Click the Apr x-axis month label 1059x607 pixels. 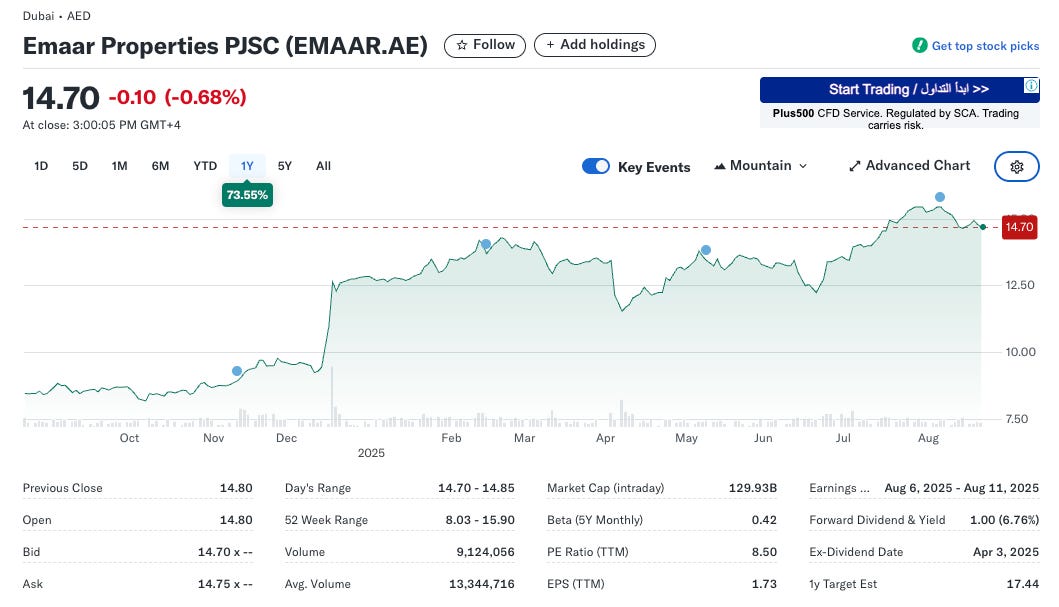(605, 438)
